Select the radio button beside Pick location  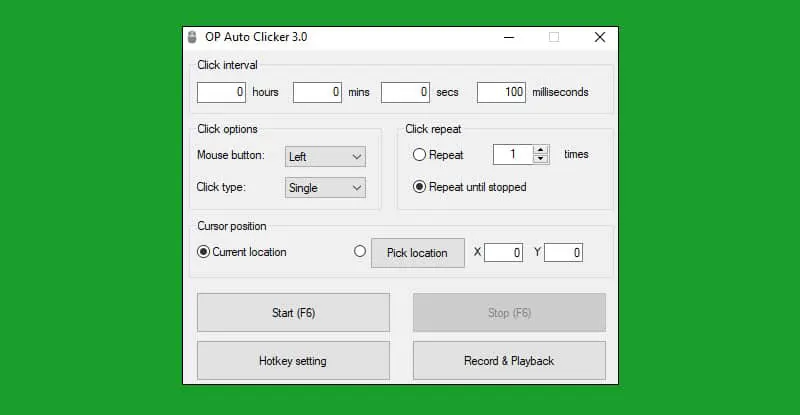[x=360, y=251]
